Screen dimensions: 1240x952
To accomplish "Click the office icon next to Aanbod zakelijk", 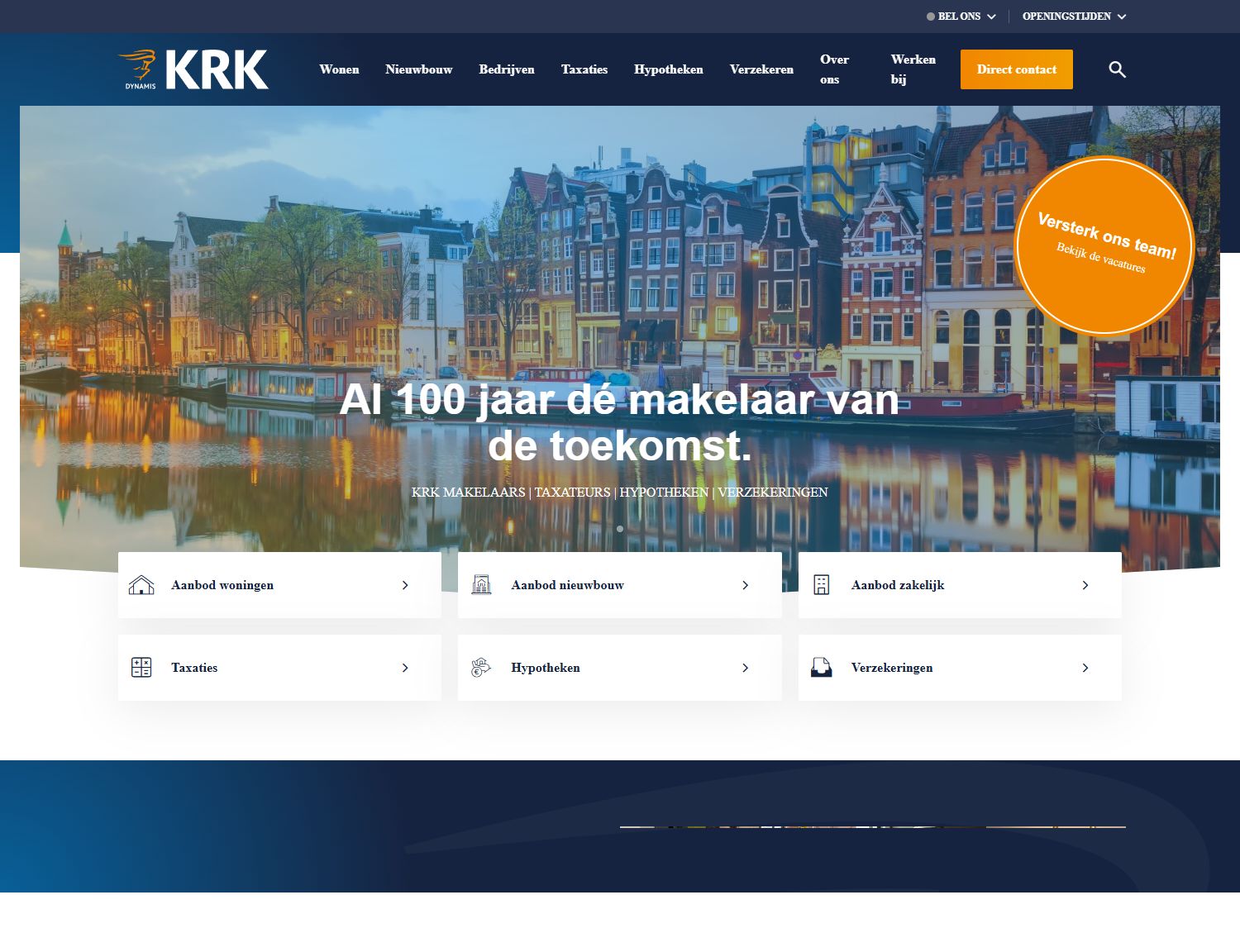I will coord(823,584).
